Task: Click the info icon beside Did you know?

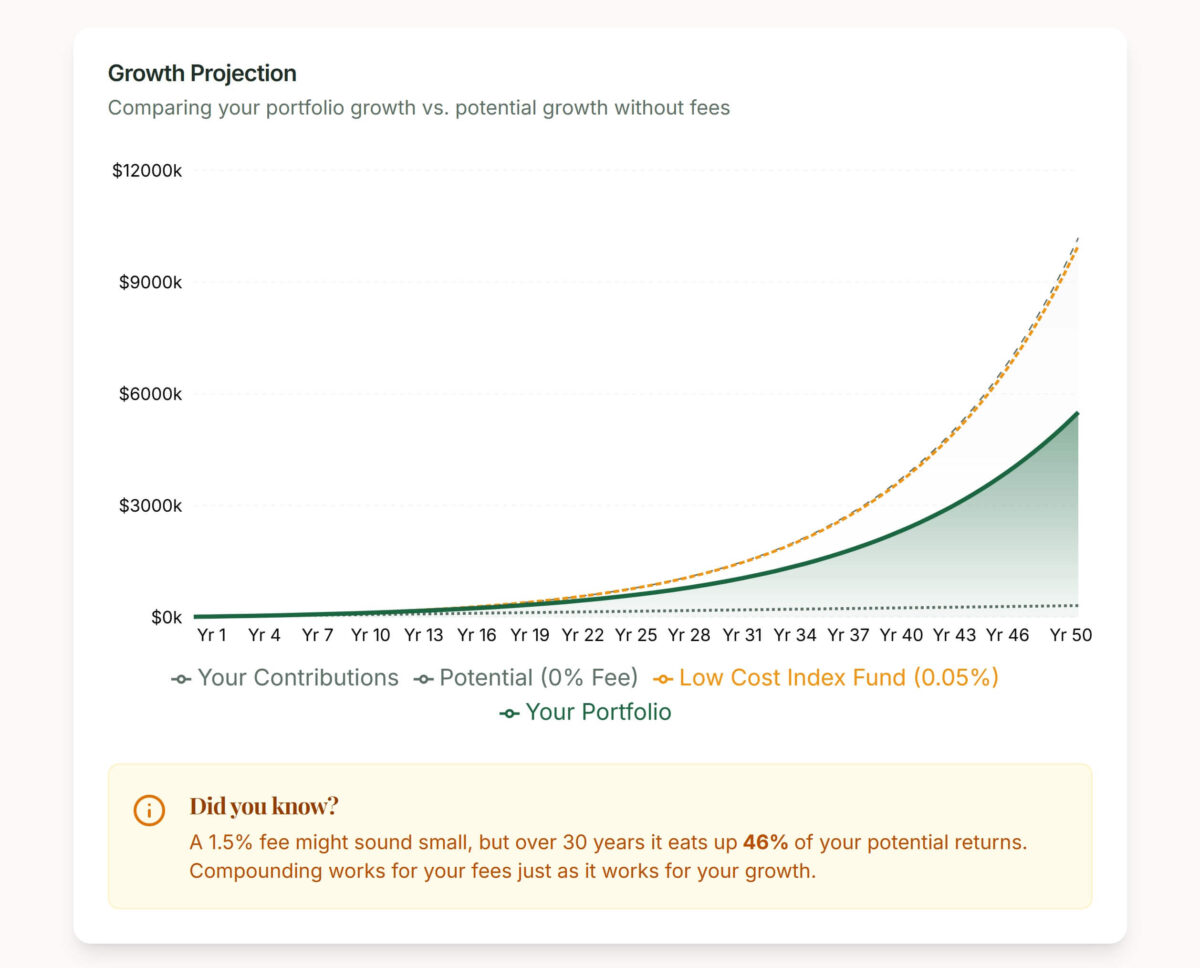Action: point(149,810)
